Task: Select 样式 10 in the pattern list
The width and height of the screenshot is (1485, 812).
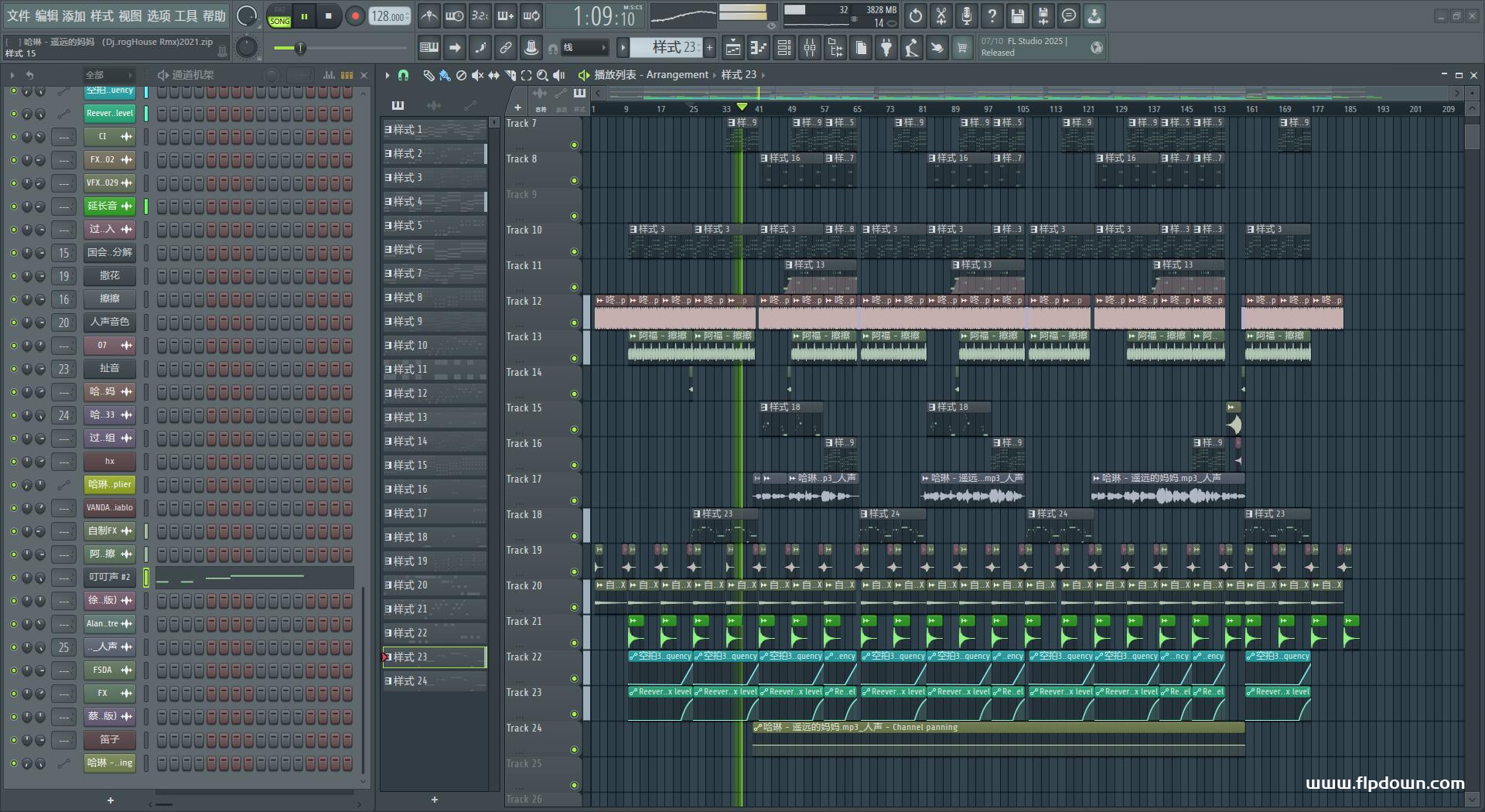Action: pyautogui.click(x=435, y=346)
